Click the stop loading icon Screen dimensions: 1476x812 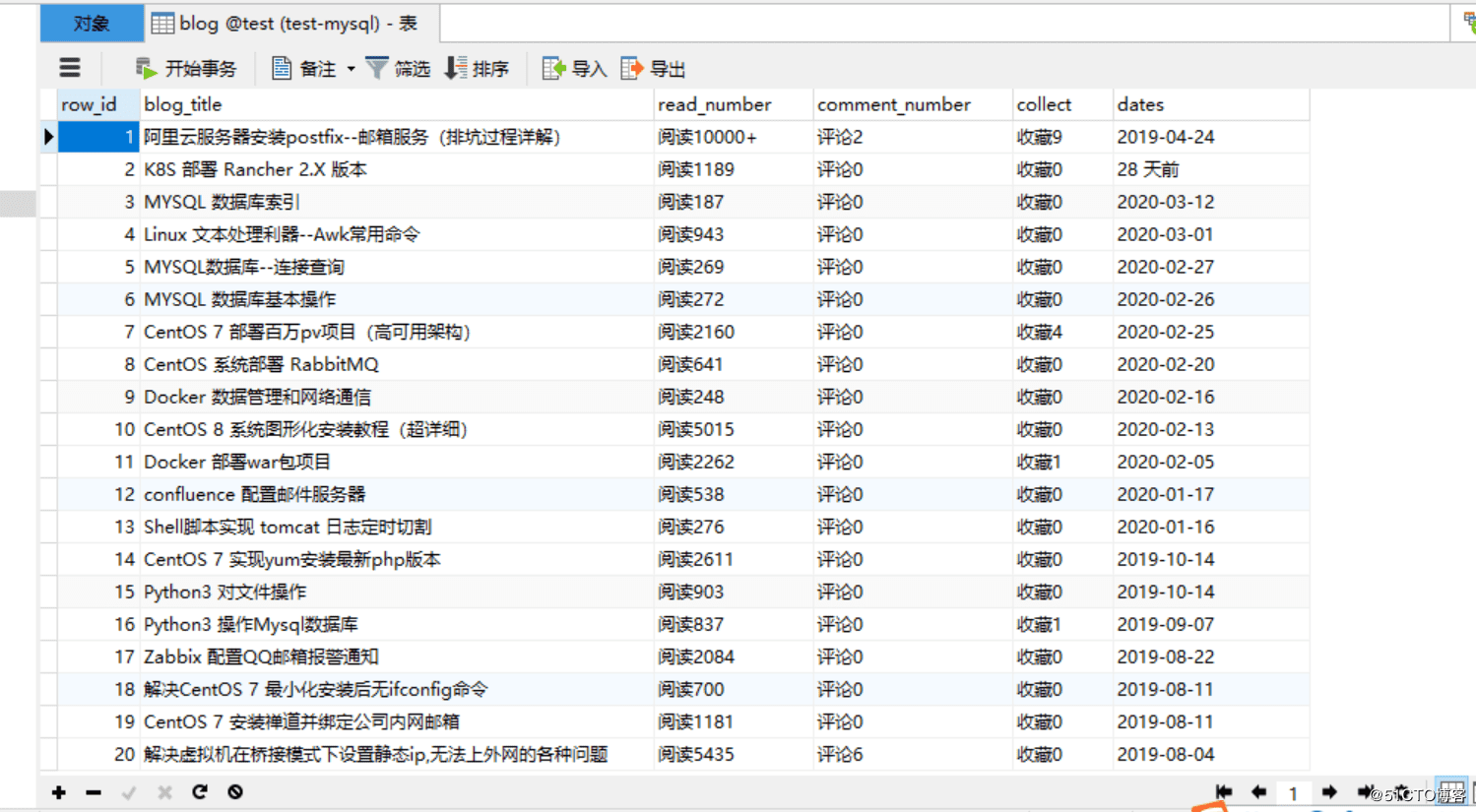[x=234, y=792]
